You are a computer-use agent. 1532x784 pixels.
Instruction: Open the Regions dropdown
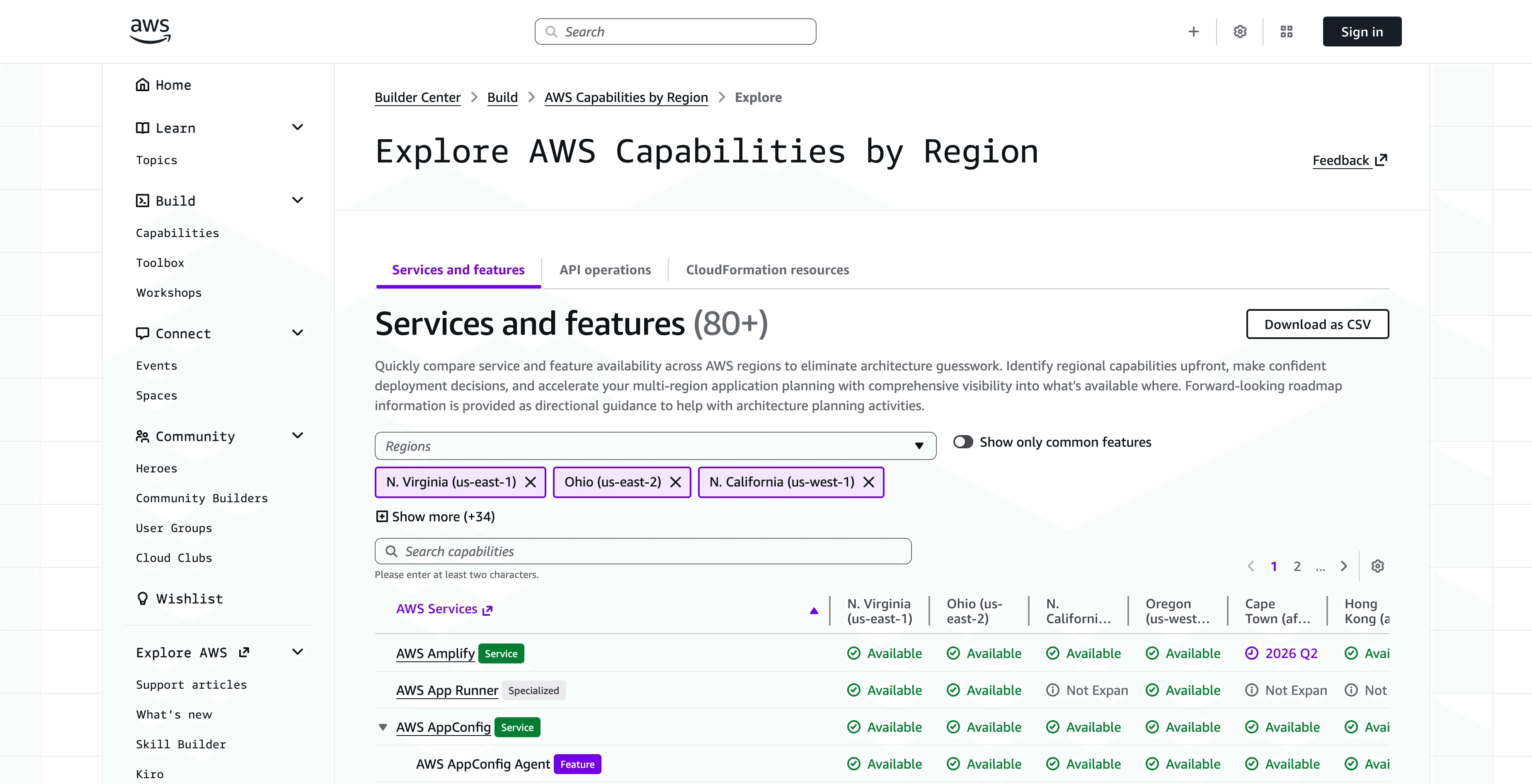(x=655, y=446)
